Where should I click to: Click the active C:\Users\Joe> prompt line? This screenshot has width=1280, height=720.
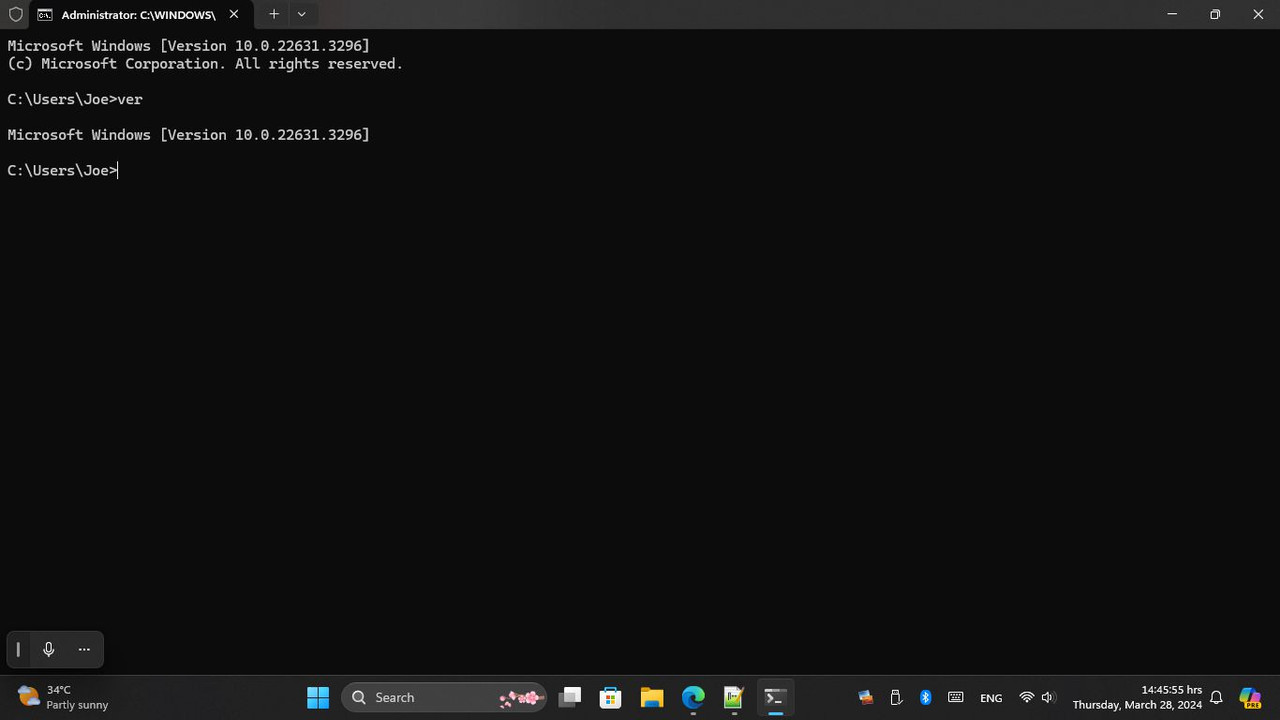pos(63,170)
